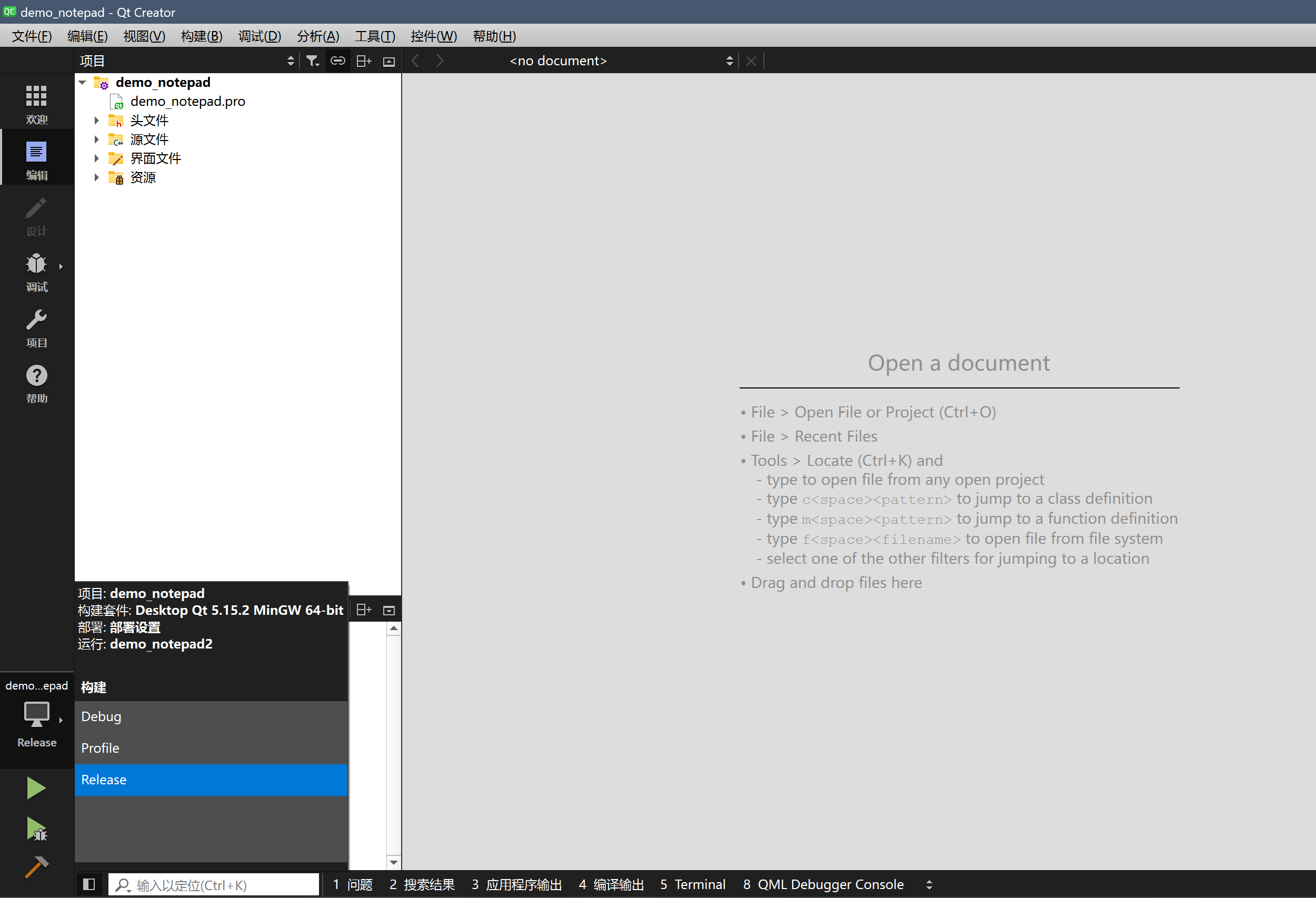This screenshot has height=898, width=1316.
Task: Select the 界面文件 folder row
Action: click(x=238, y=158)
